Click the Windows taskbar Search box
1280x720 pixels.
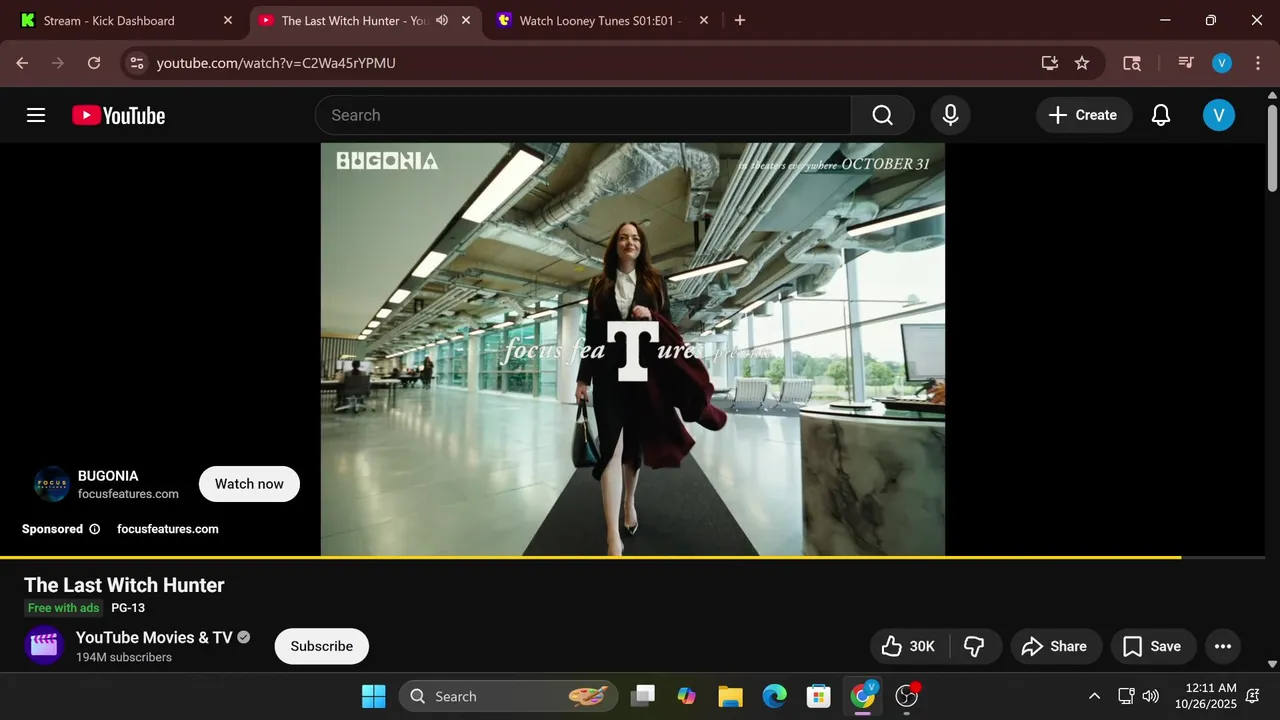pyautogui.click(x=507, y=696)
